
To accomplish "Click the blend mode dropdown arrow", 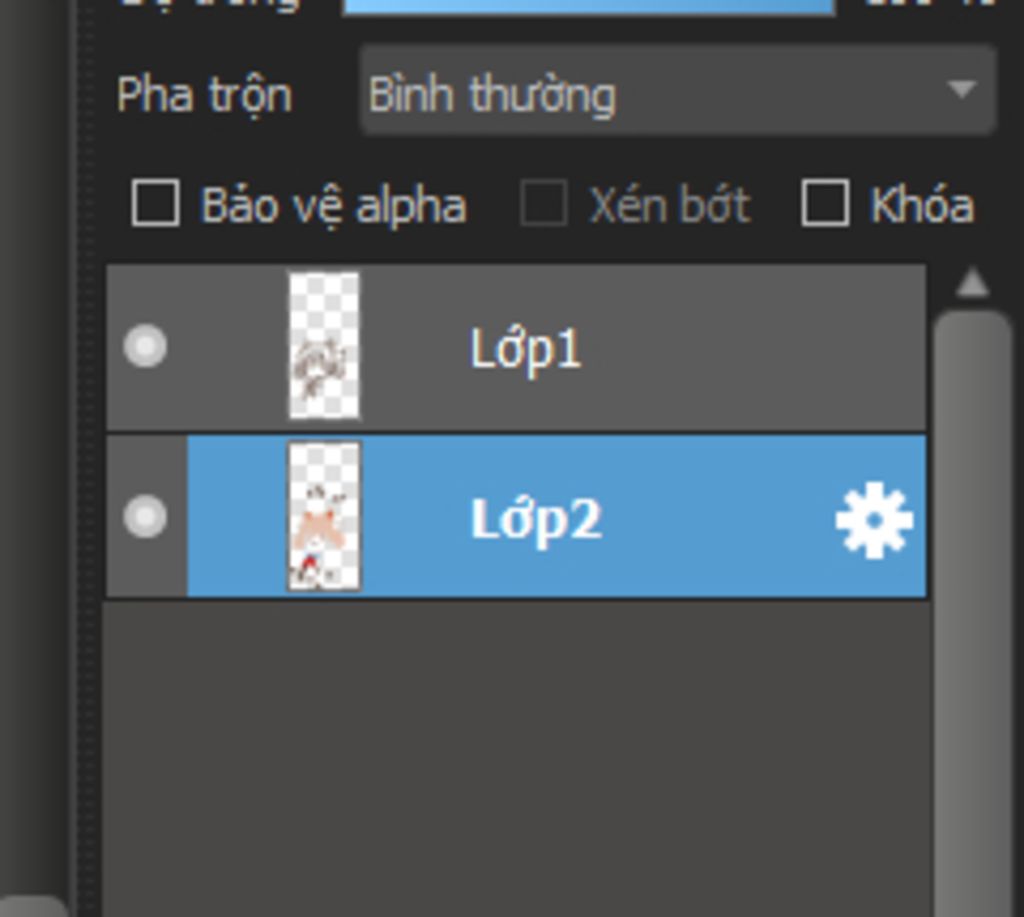I will point(961,89).
